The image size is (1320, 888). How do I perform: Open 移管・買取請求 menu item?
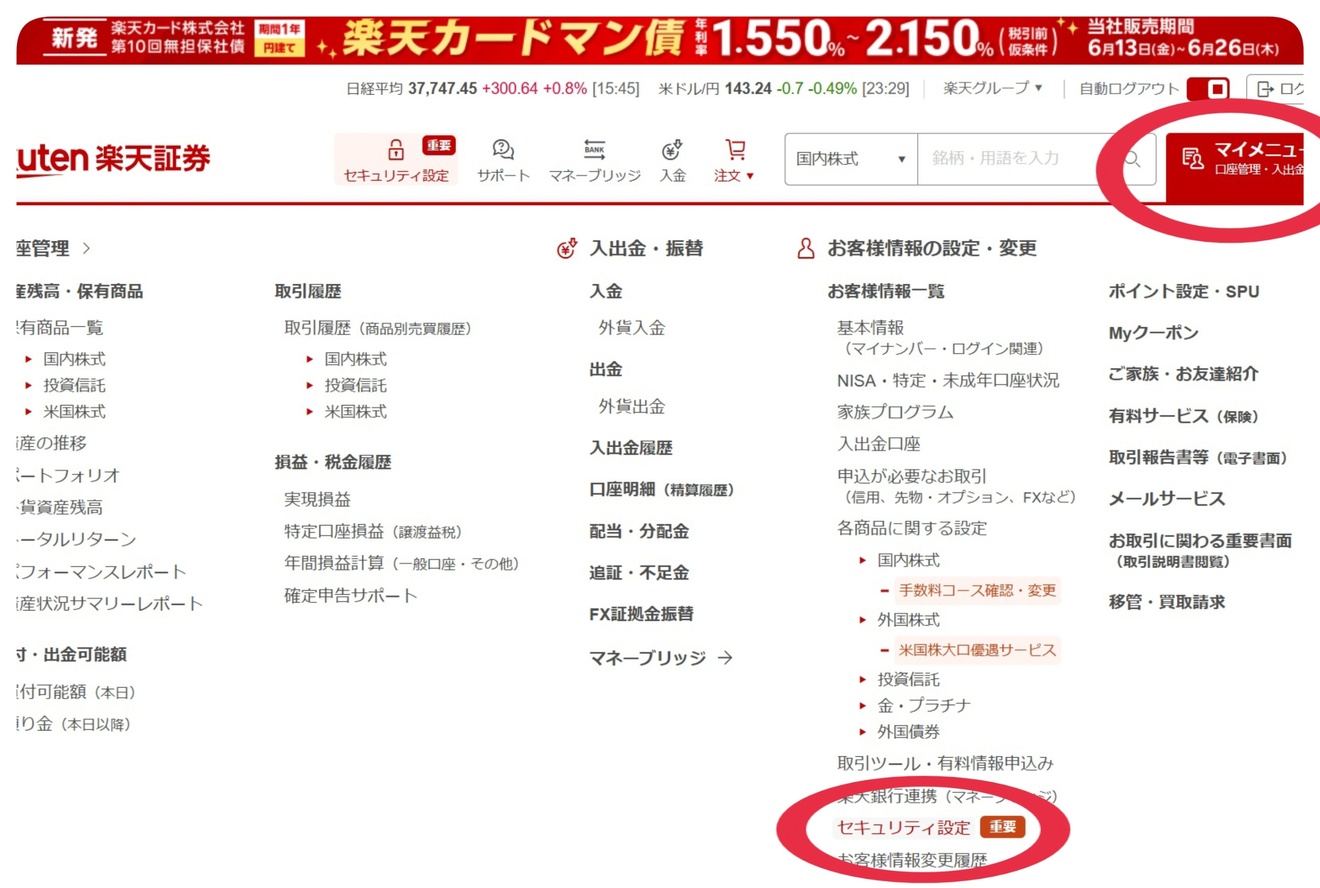tap(1167, 602)
